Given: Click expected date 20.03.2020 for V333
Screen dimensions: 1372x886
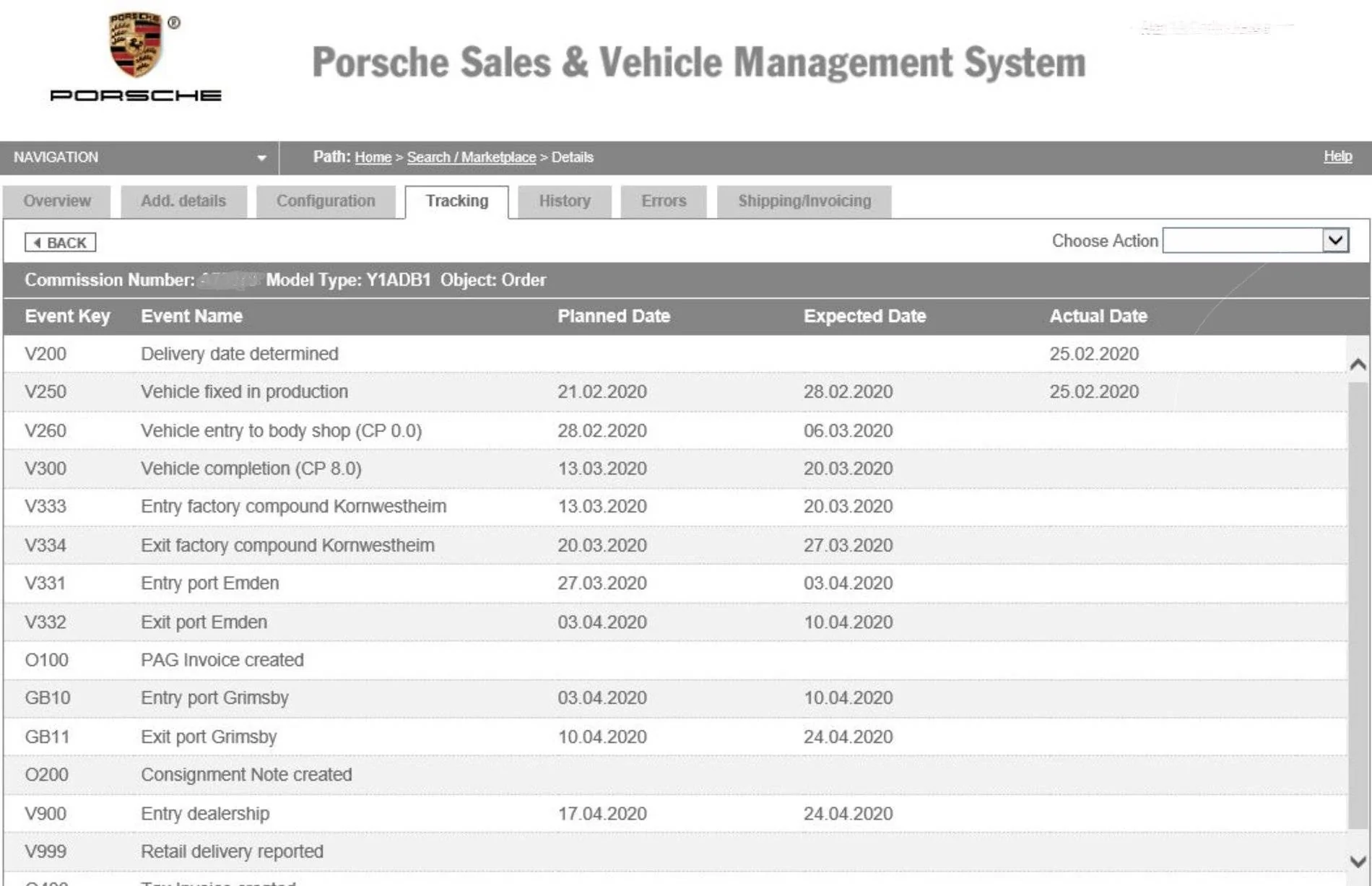Looking at the screenshot, I should (x=848, y=507).
